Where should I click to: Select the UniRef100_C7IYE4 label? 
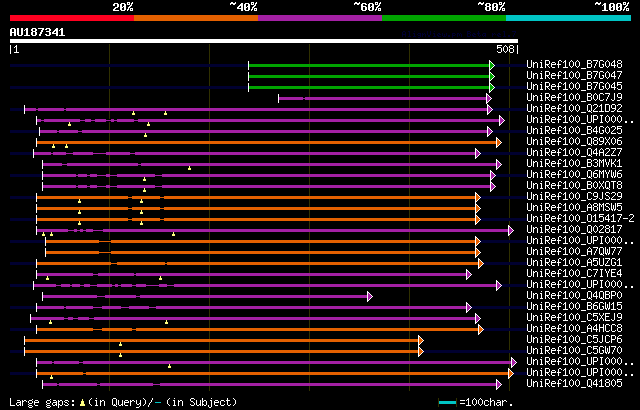574,274
